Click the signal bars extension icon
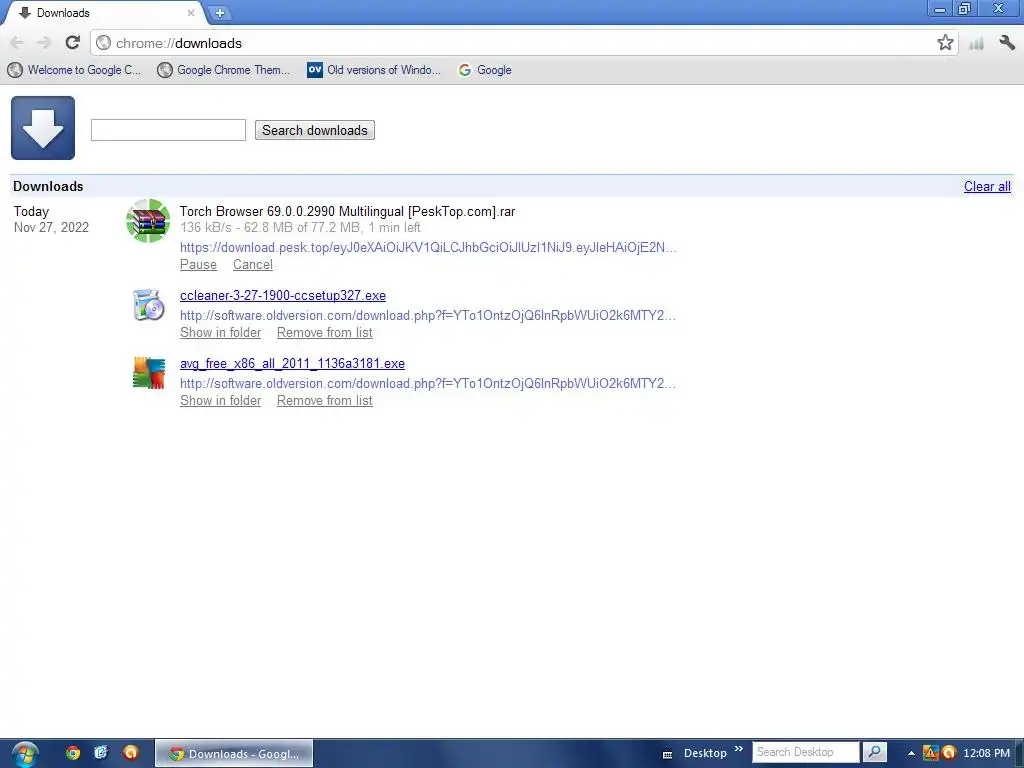This screenshot has width=1024, height=768. click(976, 44)
